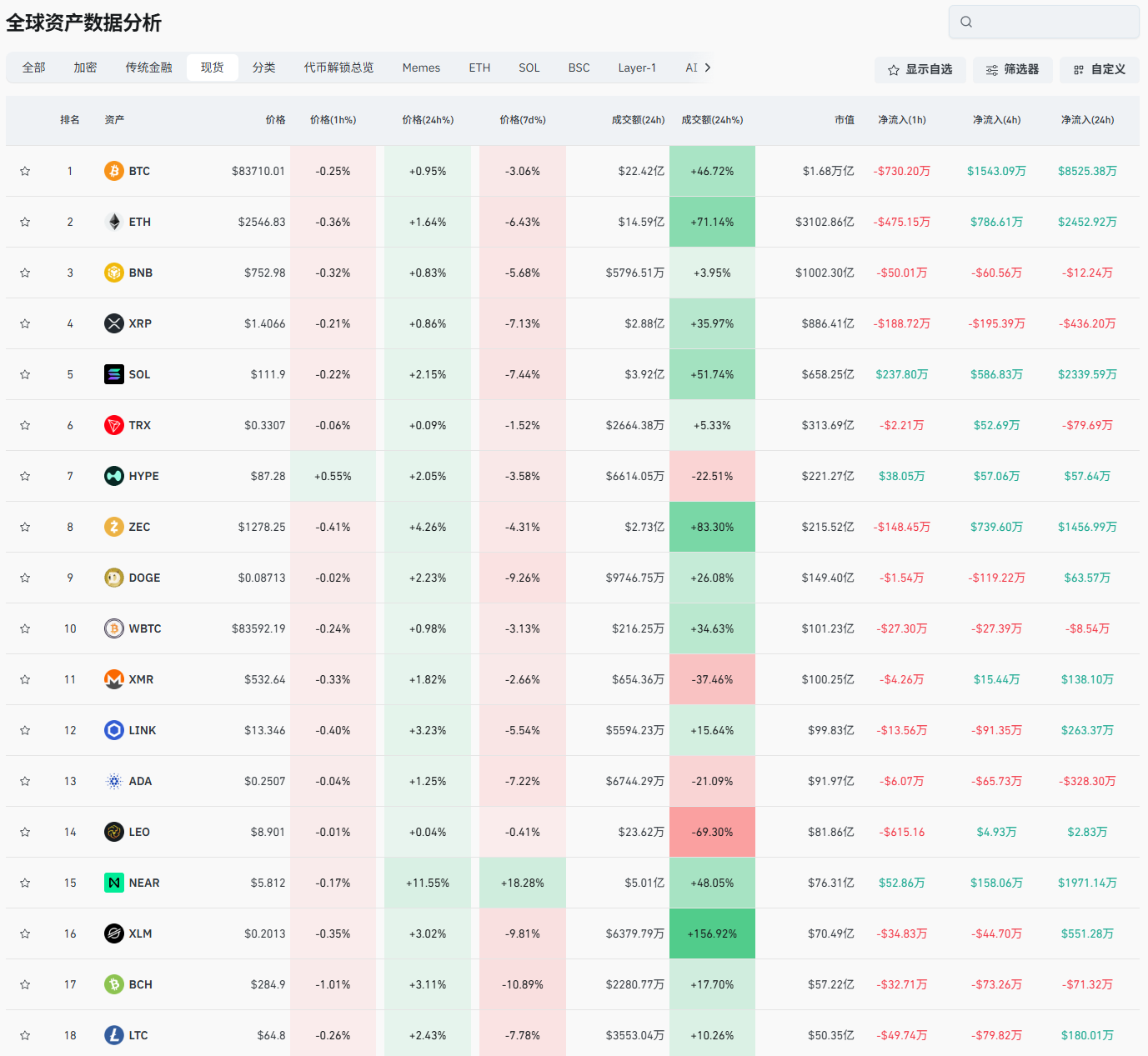Toggle favorite star for LTC row

click(25, 1035)
